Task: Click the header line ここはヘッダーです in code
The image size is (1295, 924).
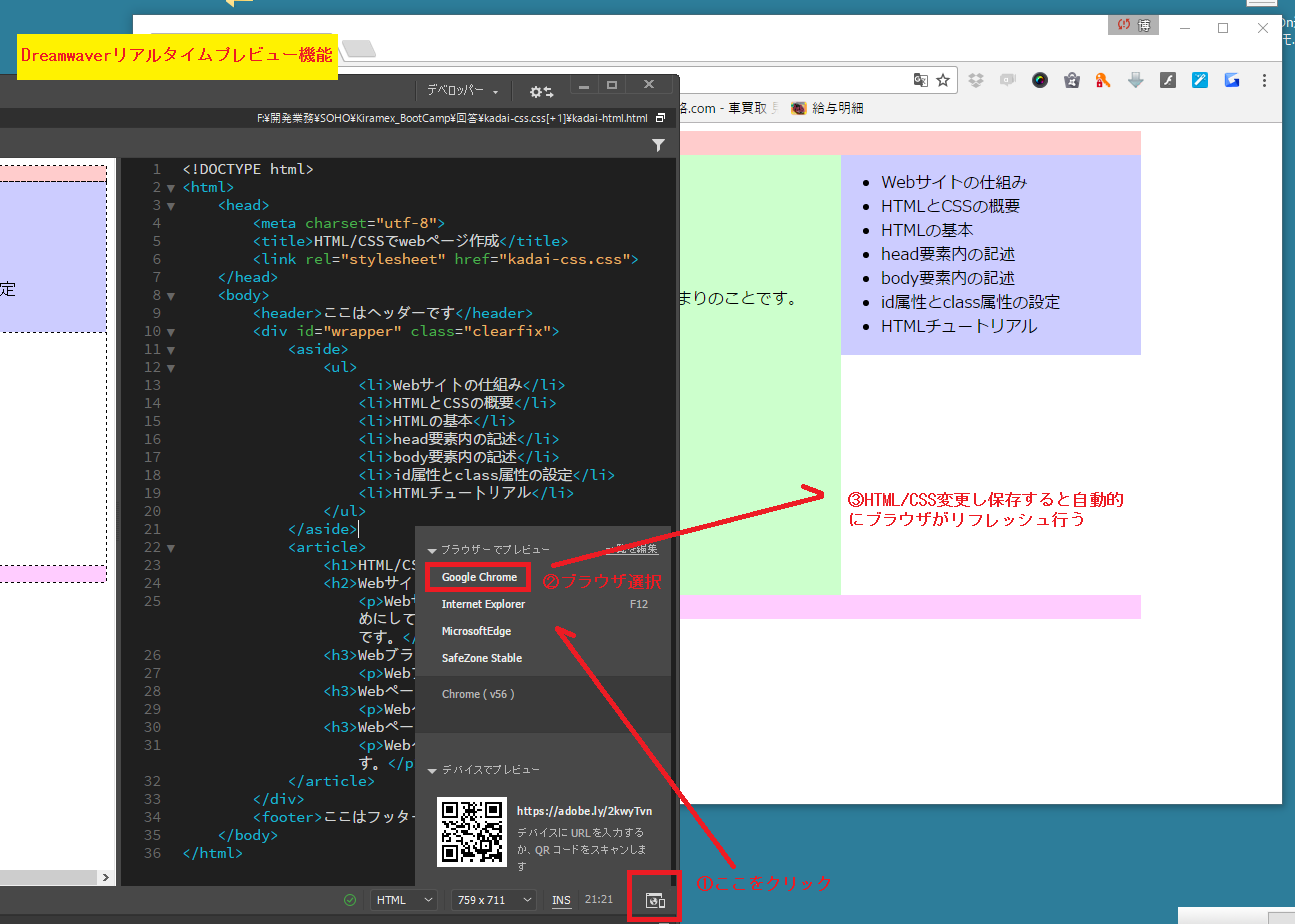Action: coord(392,314)
